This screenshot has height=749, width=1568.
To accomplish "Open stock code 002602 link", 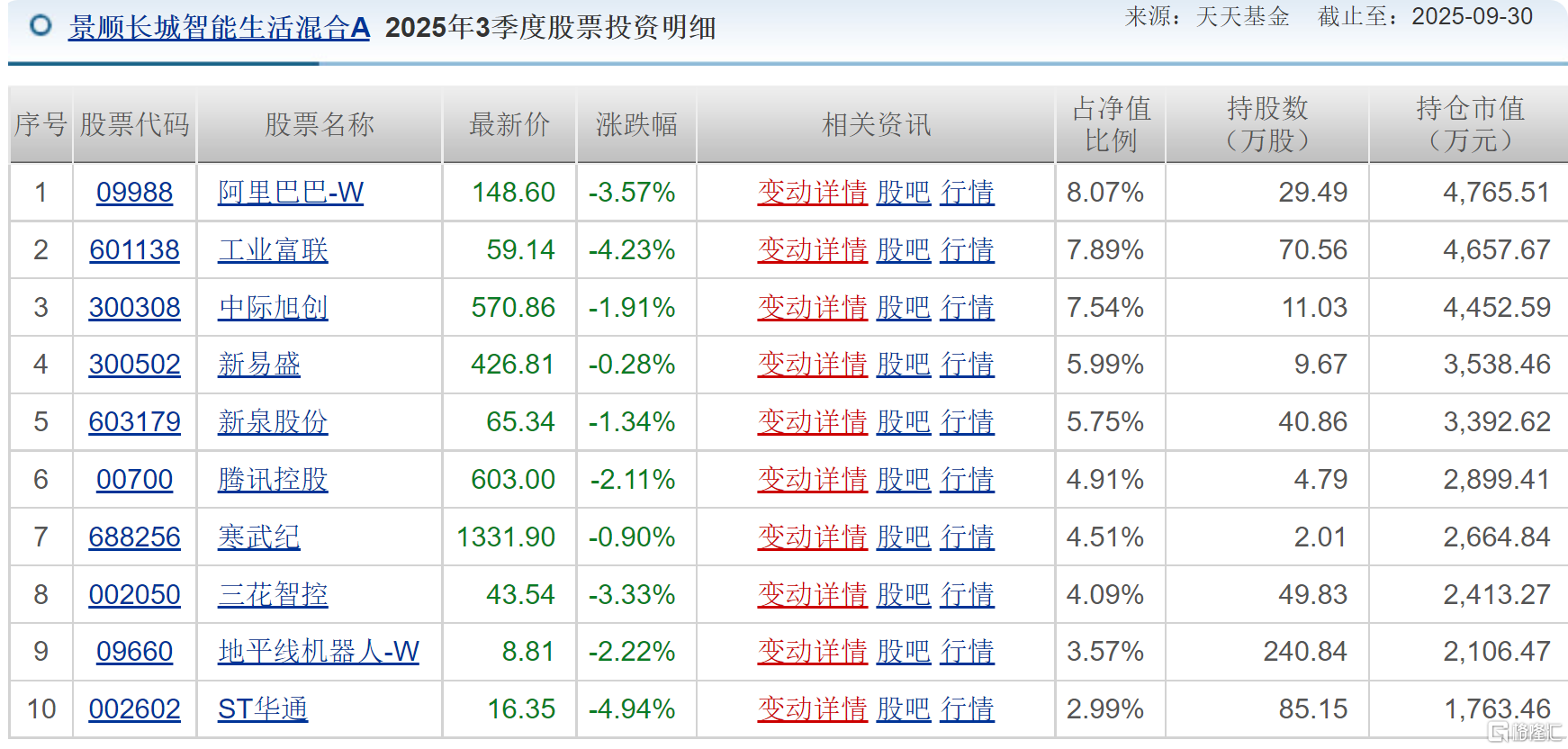I will [134, 709].
